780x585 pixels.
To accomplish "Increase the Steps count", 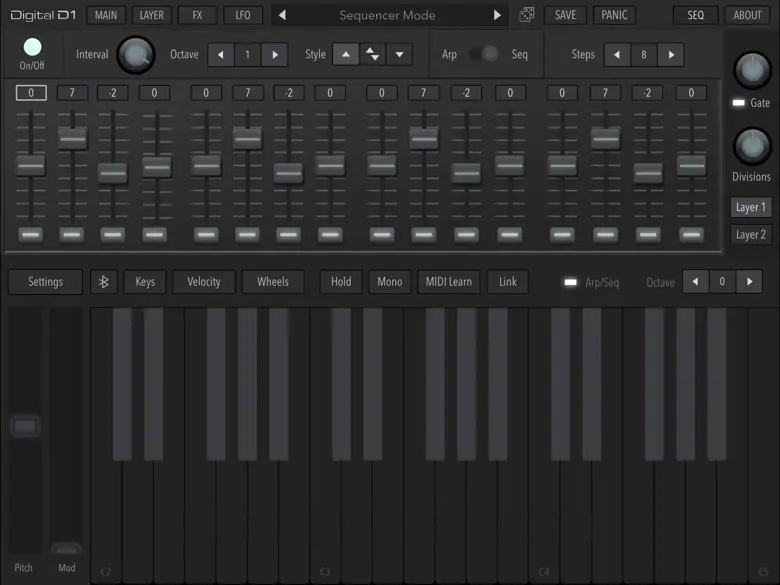I will tap(671, 54).
